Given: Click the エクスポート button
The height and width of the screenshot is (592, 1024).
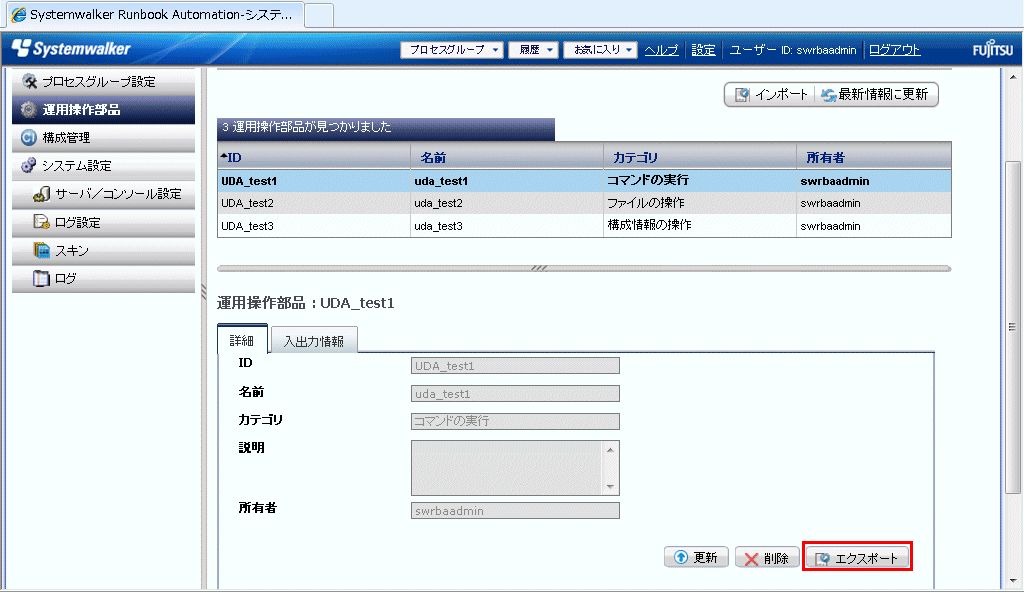Looking at the screenshot, I should pos(857,558).
